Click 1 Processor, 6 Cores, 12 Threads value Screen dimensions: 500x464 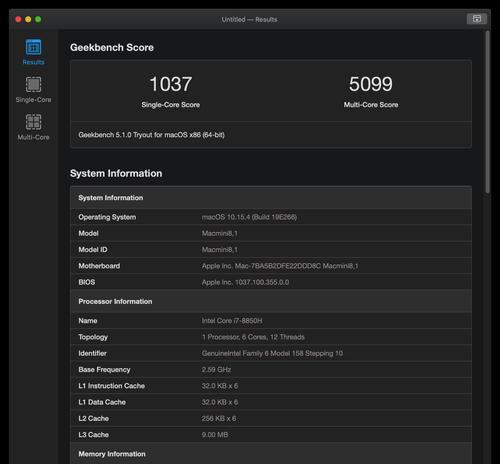click(253, 337)
